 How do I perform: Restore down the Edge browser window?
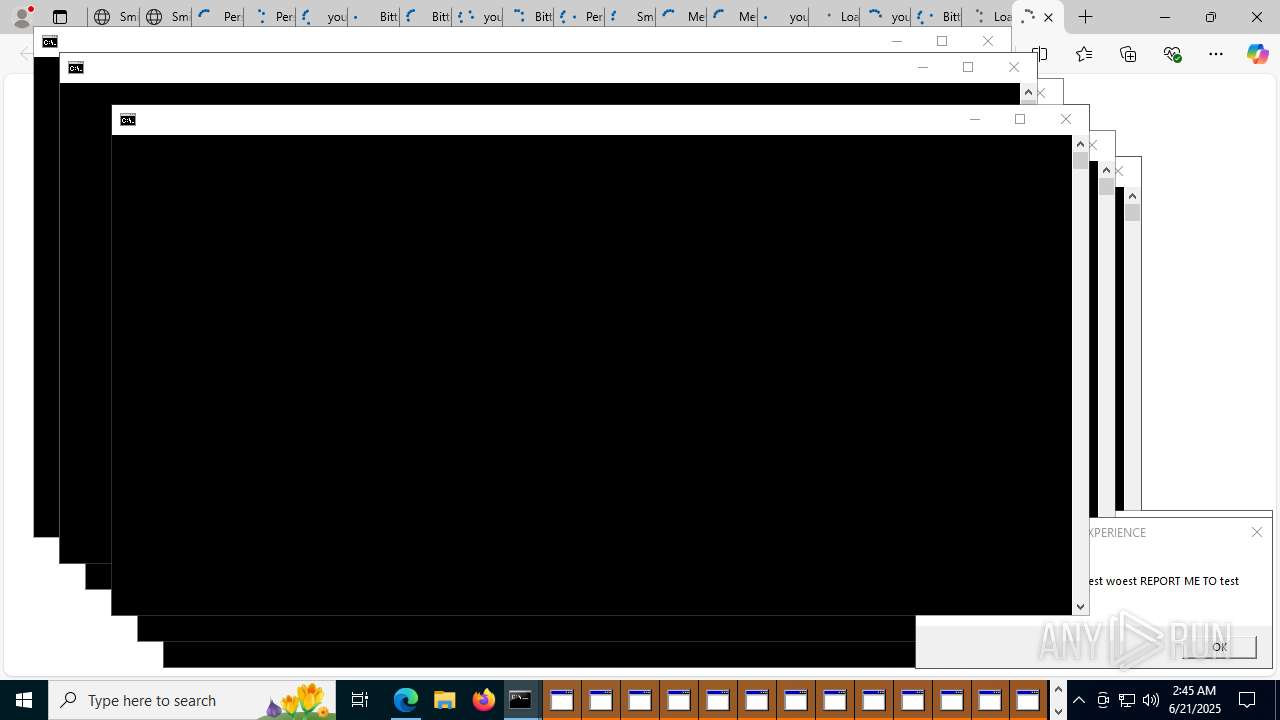[1211, 17]
